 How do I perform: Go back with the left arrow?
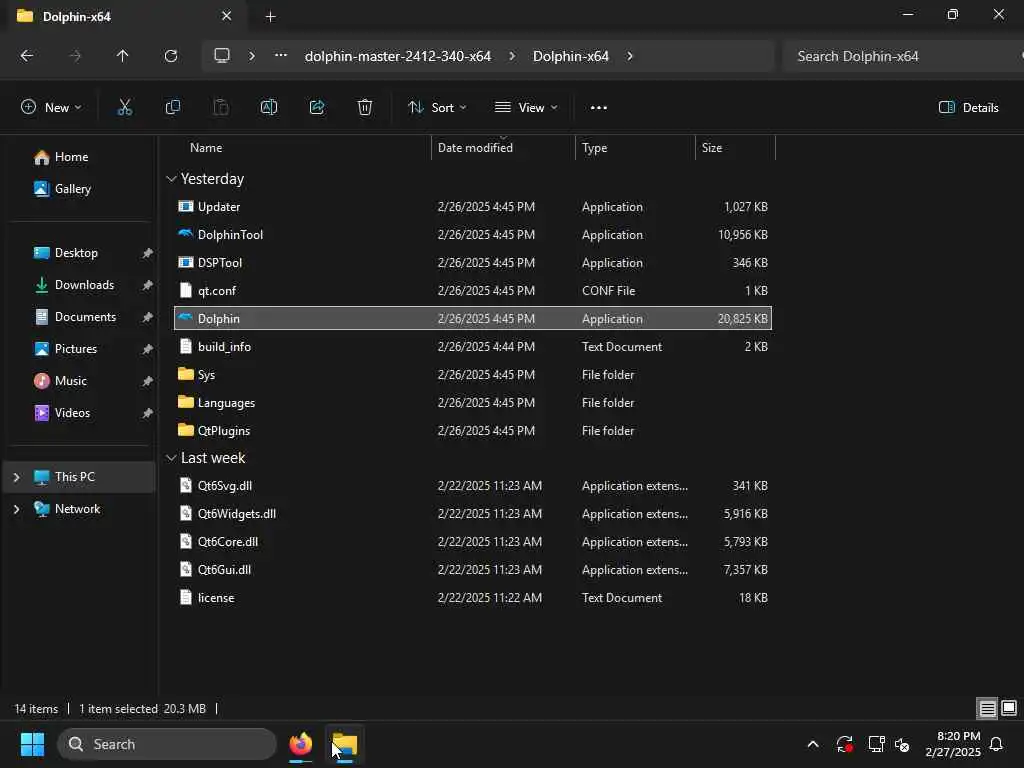click(x=27, y=56)
